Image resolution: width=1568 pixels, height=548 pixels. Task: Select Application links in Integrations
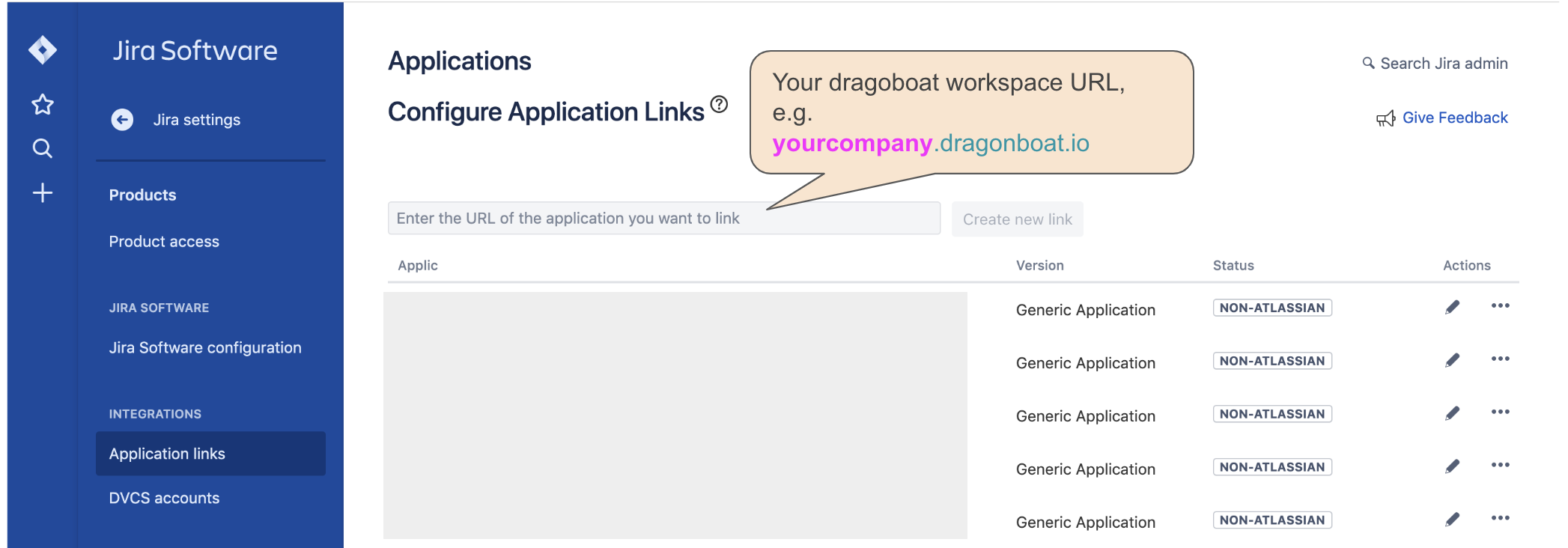[210, 454]
